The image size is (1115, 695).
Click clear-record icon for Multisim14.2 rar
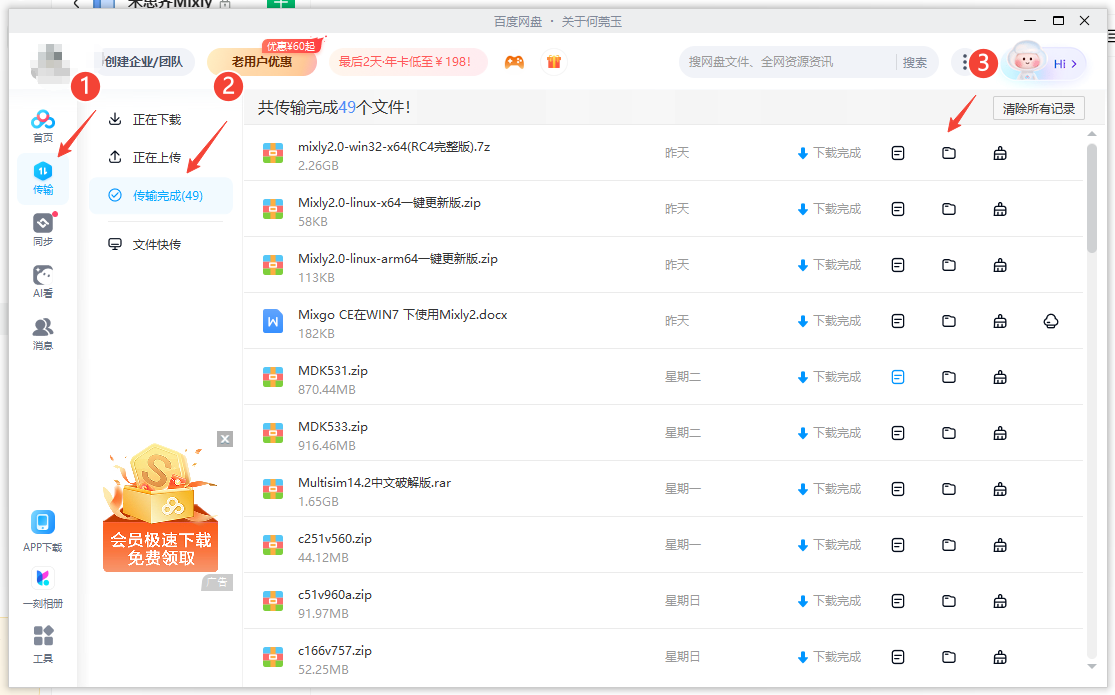coord(1000,489)
